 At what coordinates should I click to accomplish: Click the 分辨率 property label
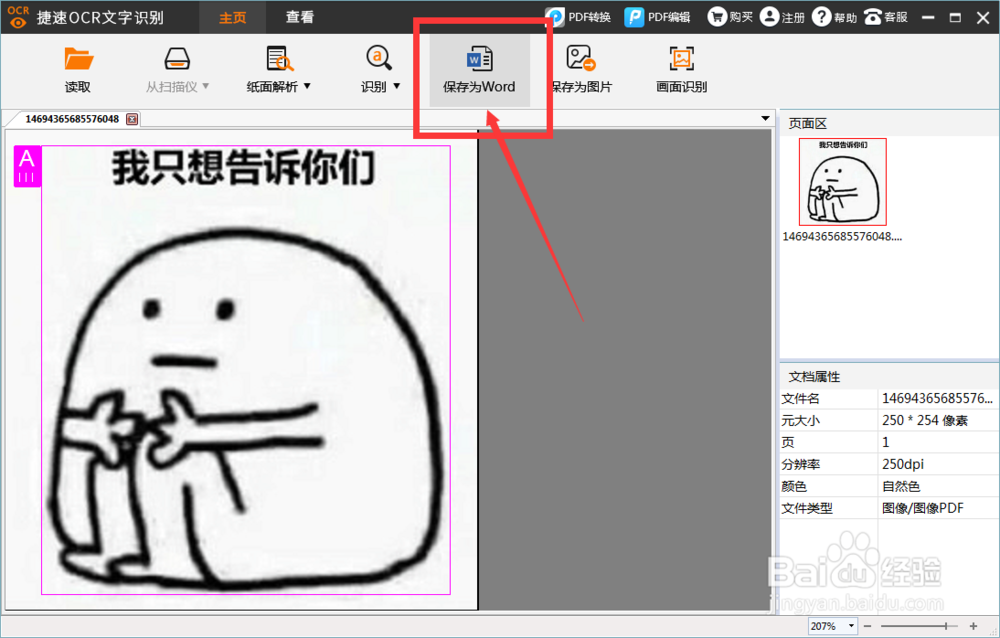800,464
